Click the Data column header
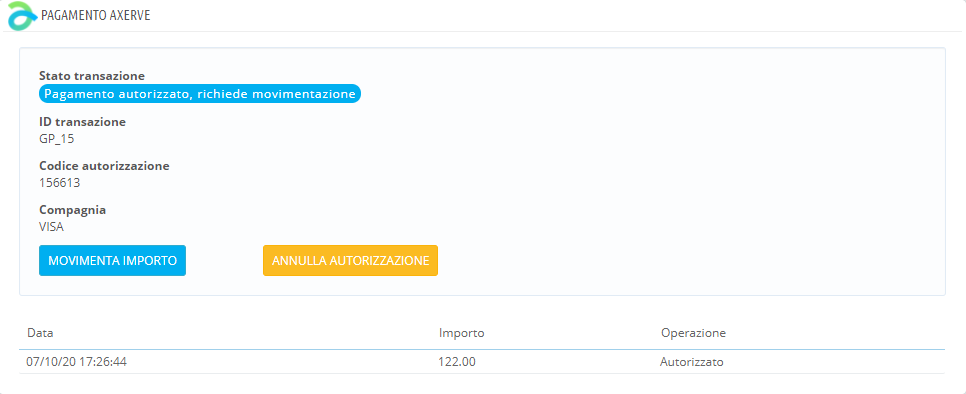Viewport: 966px width, 394px height. (39, 333)
